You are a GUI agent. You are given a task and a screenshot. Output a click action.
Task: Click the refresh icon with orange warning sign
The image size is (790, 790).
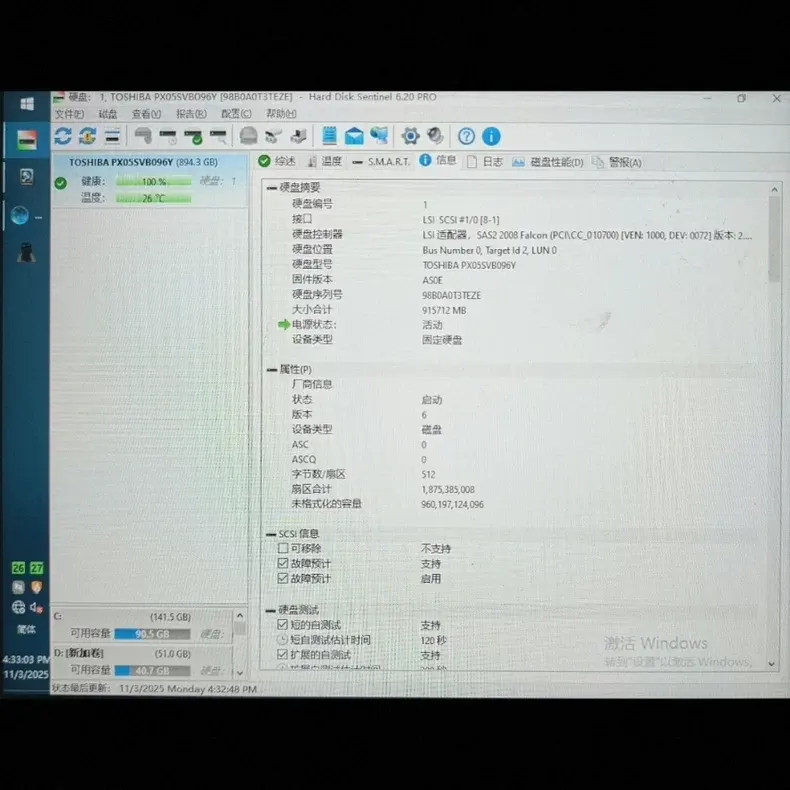(88, 136)
